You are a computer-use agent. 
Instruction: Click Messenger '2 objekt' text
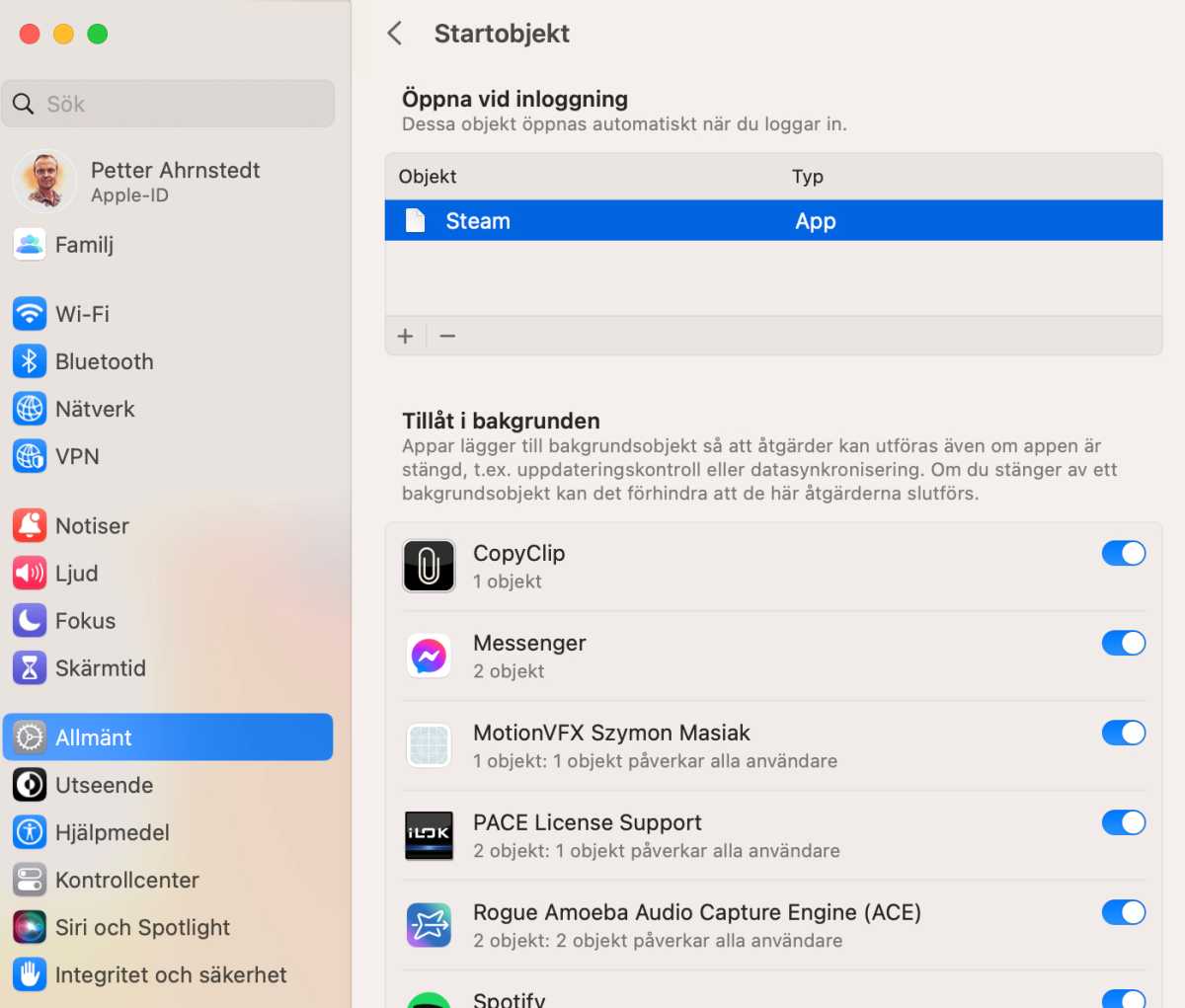pos(509,671)
